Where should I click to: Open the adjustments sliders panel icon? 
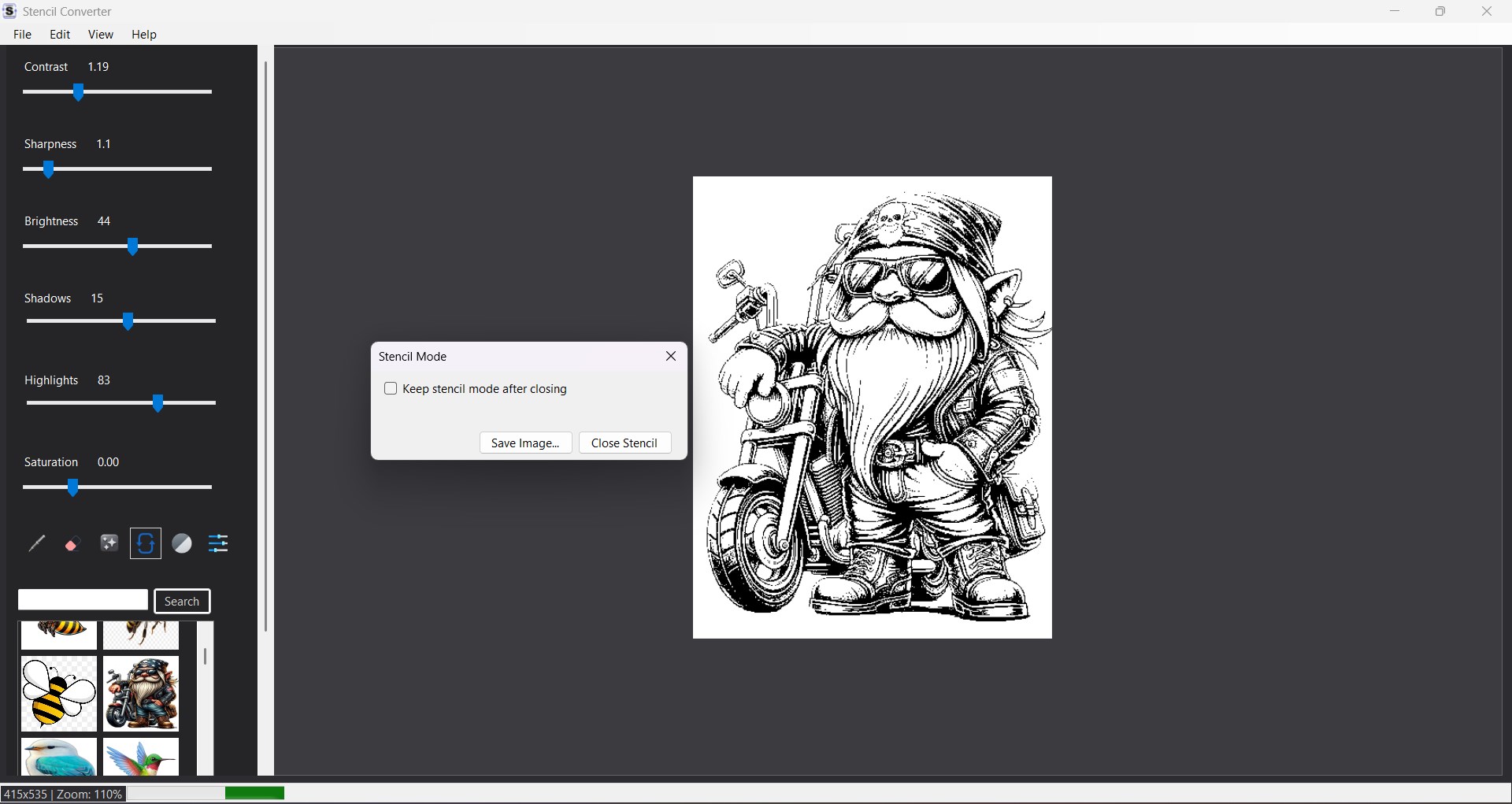218,543
